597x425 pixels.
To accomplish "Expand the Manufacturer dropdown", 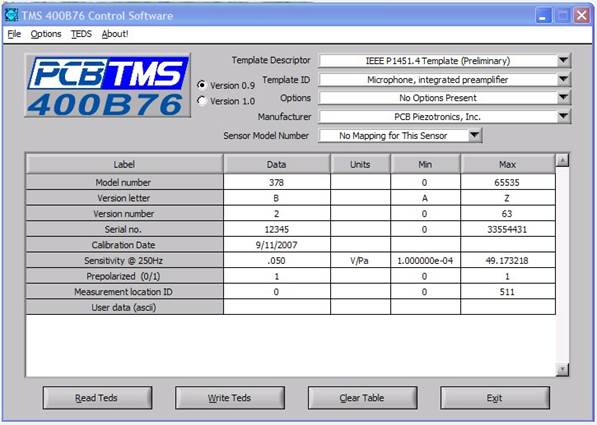I will pyautogui.click(x=563, y=116).
